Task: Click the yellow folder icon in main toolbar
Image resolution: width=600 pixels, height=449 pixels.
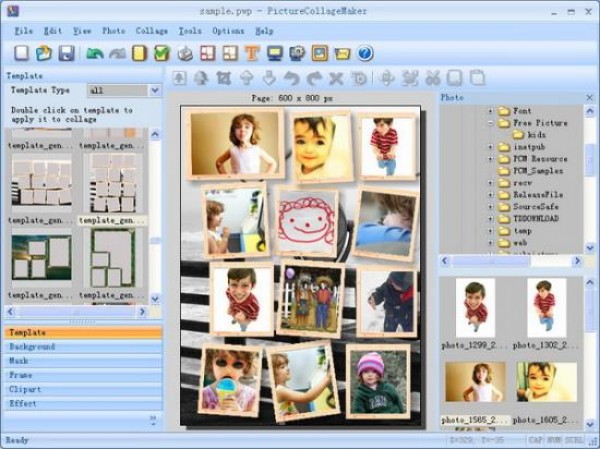Action: (x=342, y=53)
